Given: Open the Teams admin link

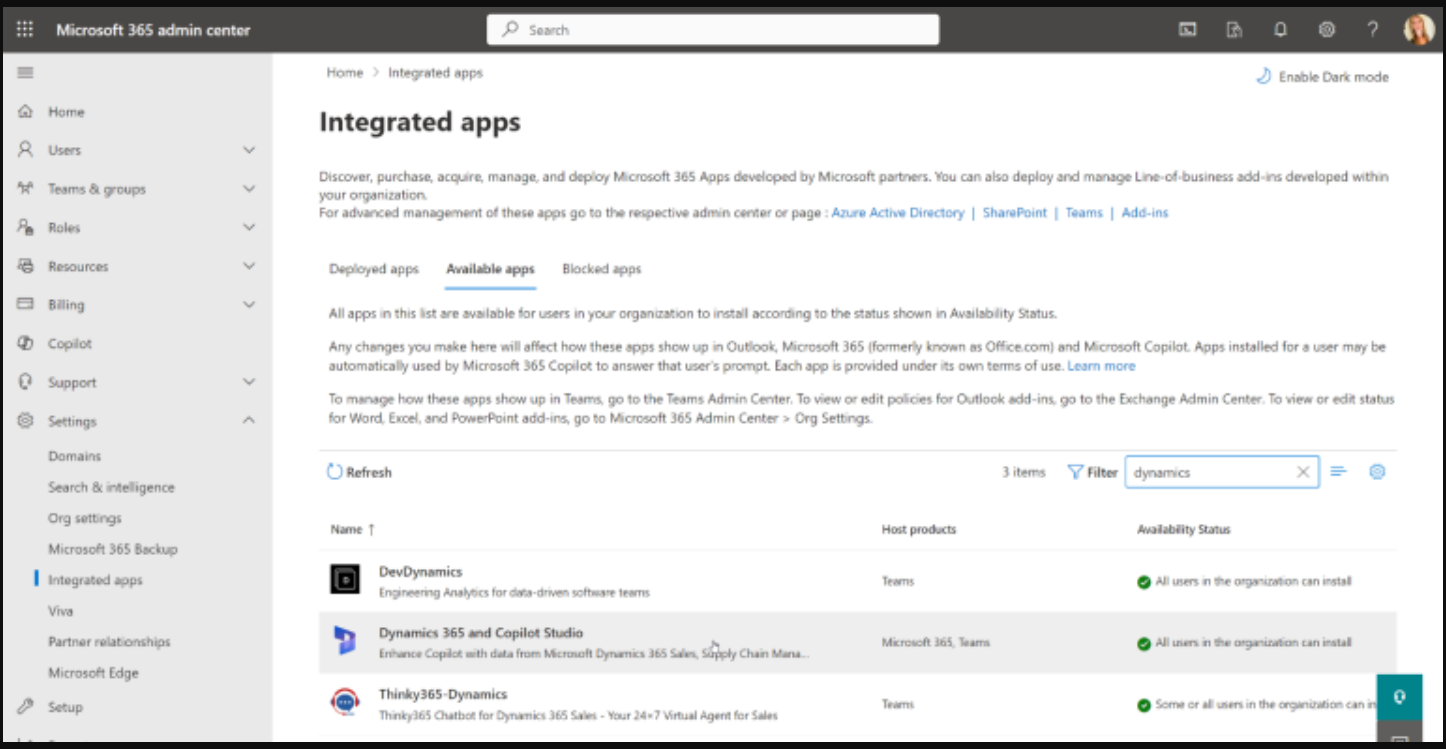Looking at the screenshot, I should click(1084, 213).
